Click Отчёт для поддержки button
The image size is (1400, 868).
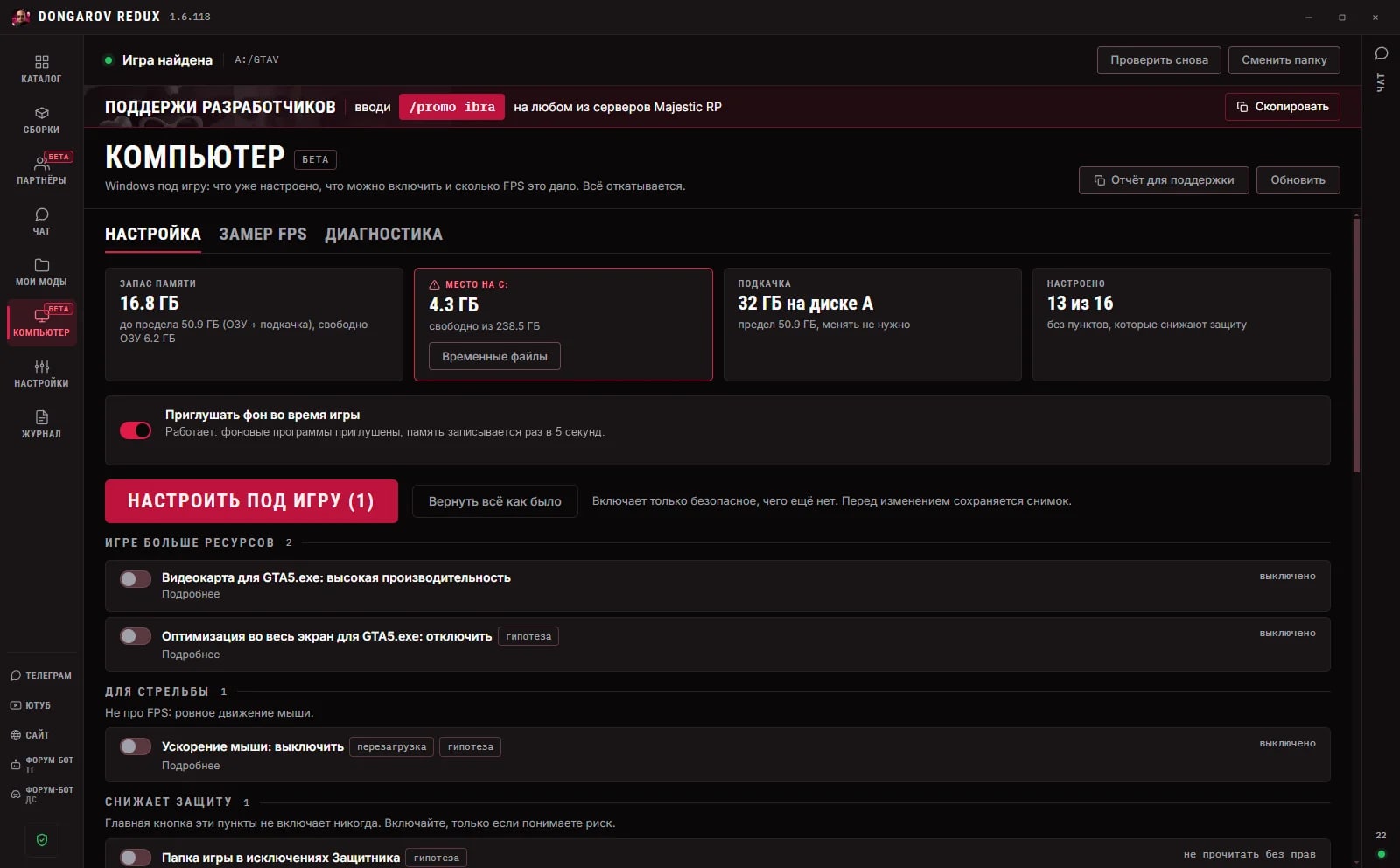[x=1164, y=180]
